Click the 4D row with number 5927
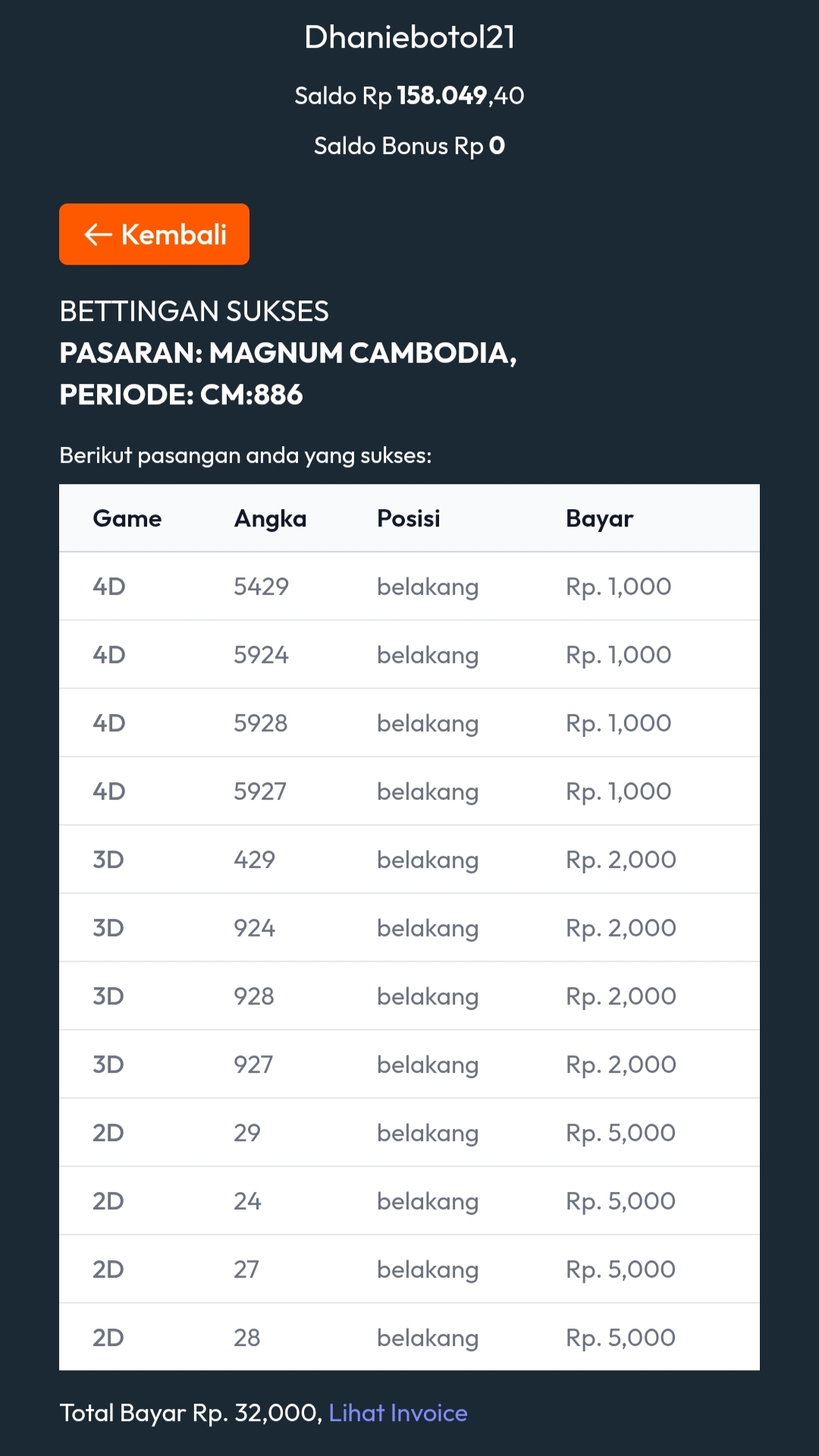 point(409,791)
